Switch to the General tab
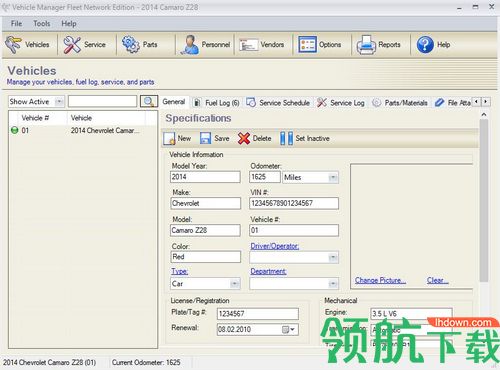500x370 pixels. coord(174,102)
